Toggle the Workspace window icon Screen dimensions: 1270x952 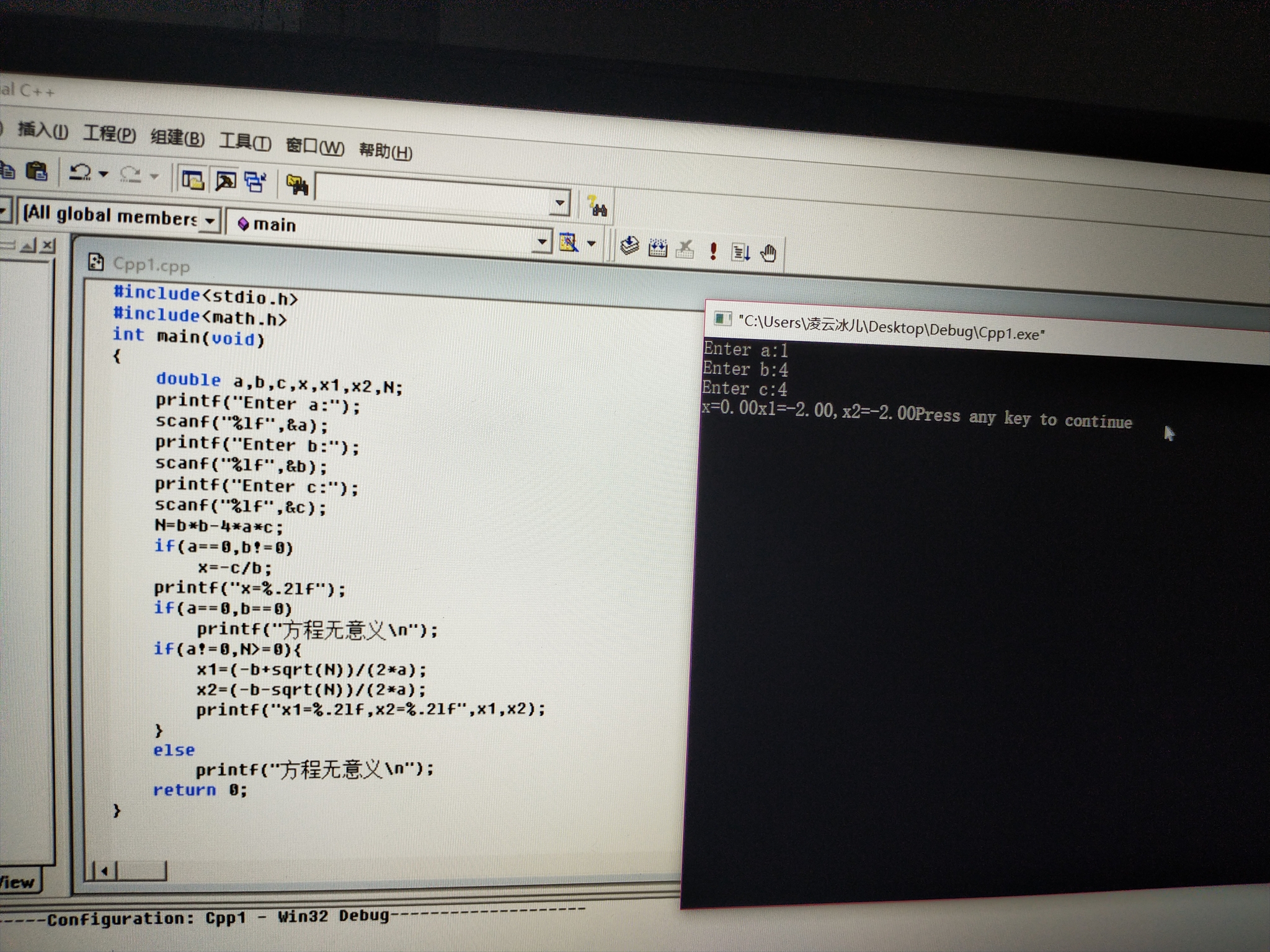click(193, 180)
